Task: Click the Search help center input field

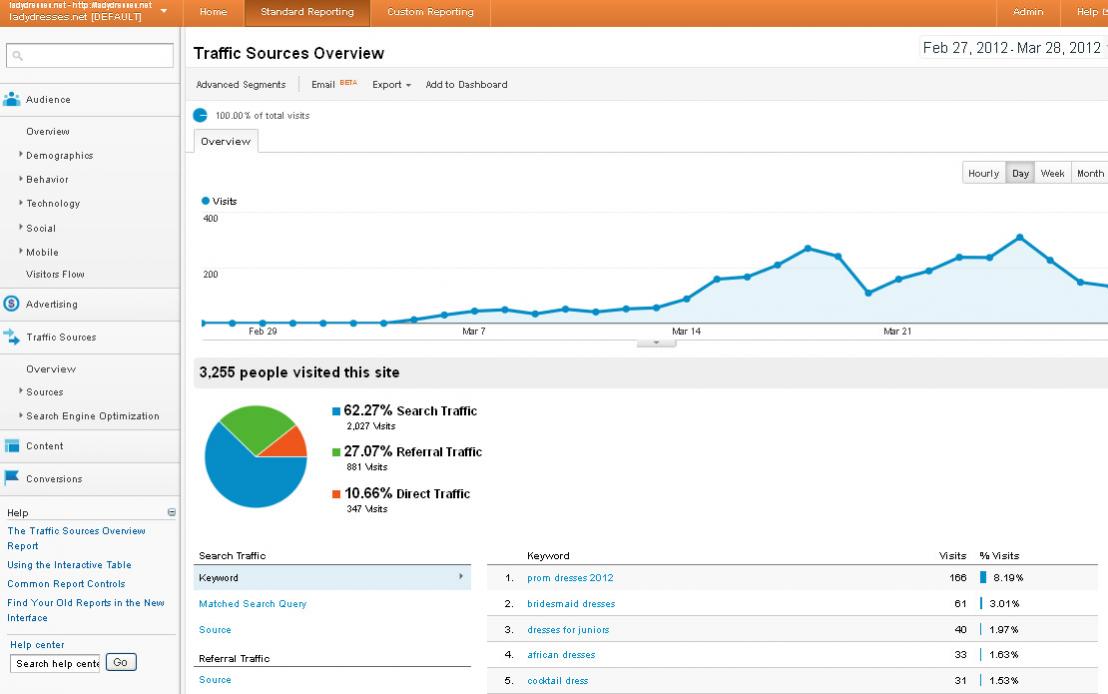Action: [55, 664]
